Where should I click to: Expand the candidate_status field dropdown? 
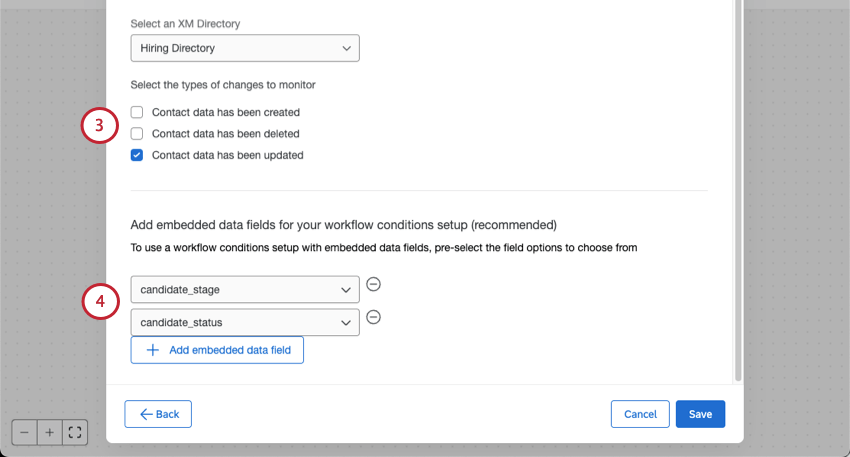click(x=245, y=322)
